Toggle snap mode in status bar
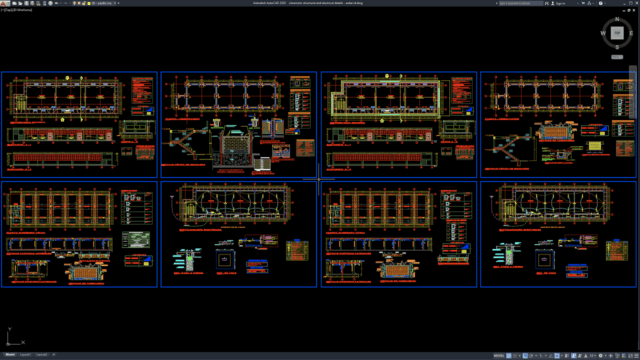The width and height of the screenshot is (640, 360). coord(515,356)
